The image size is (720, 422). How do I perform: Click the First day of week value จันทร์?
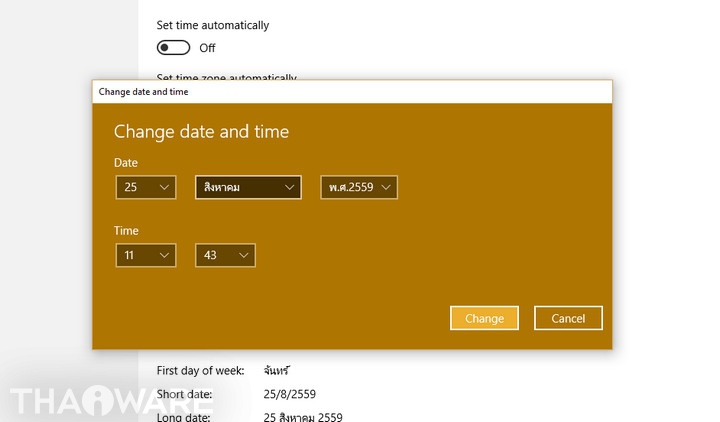[x=276, y=370]
